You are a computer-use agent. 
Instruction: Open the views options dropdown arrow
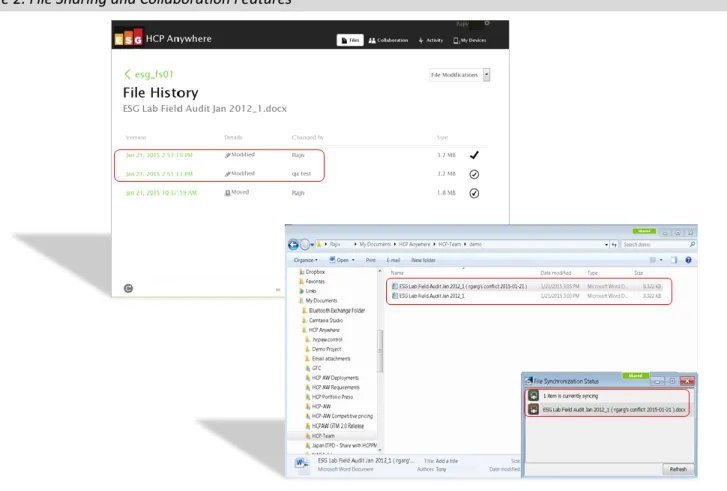pos(661,260)
